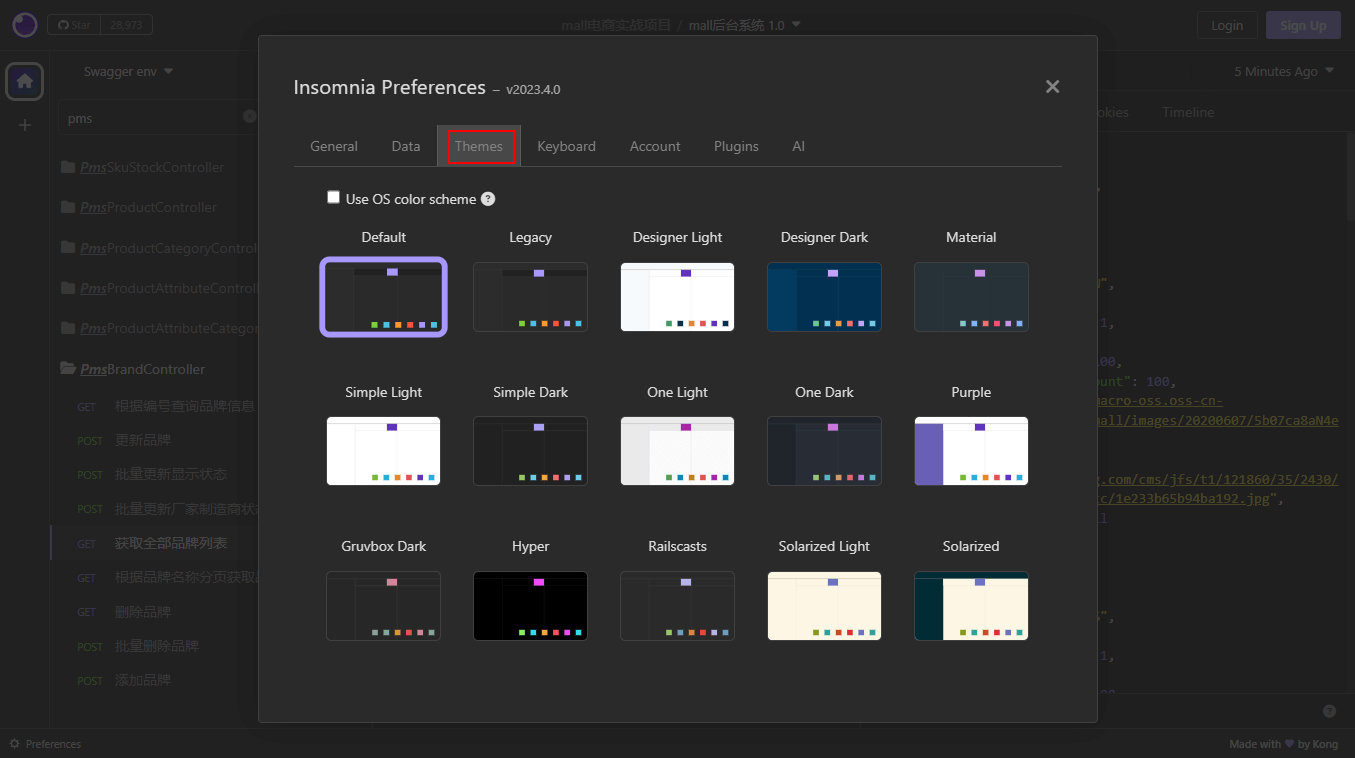Choose the Purple theme swatch
This screenshot has width=1355, height=758.
[x=971, y=451]
